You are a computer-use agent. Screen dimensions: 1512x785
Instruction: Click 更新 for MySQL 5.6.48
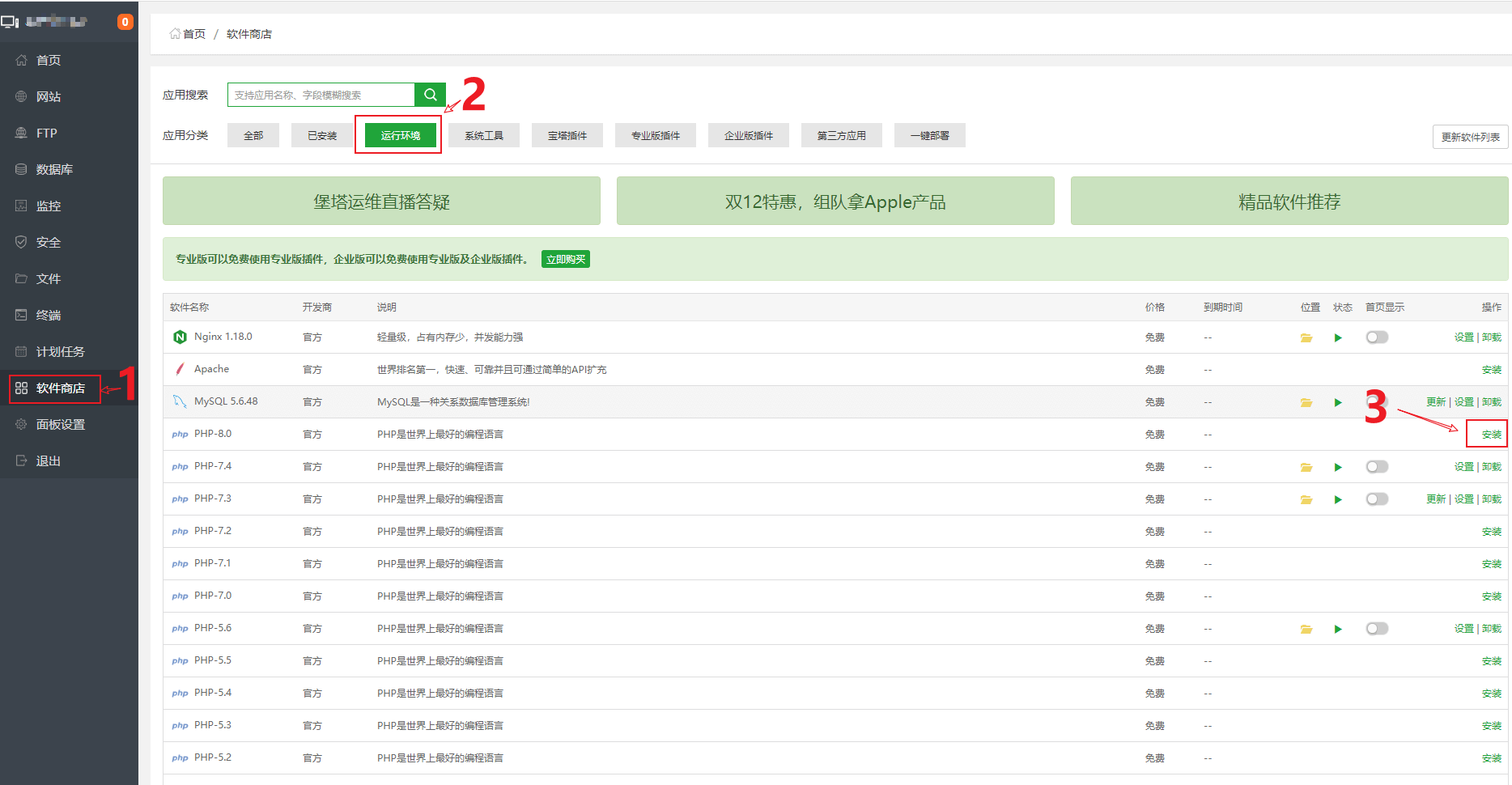(1436, 402)
